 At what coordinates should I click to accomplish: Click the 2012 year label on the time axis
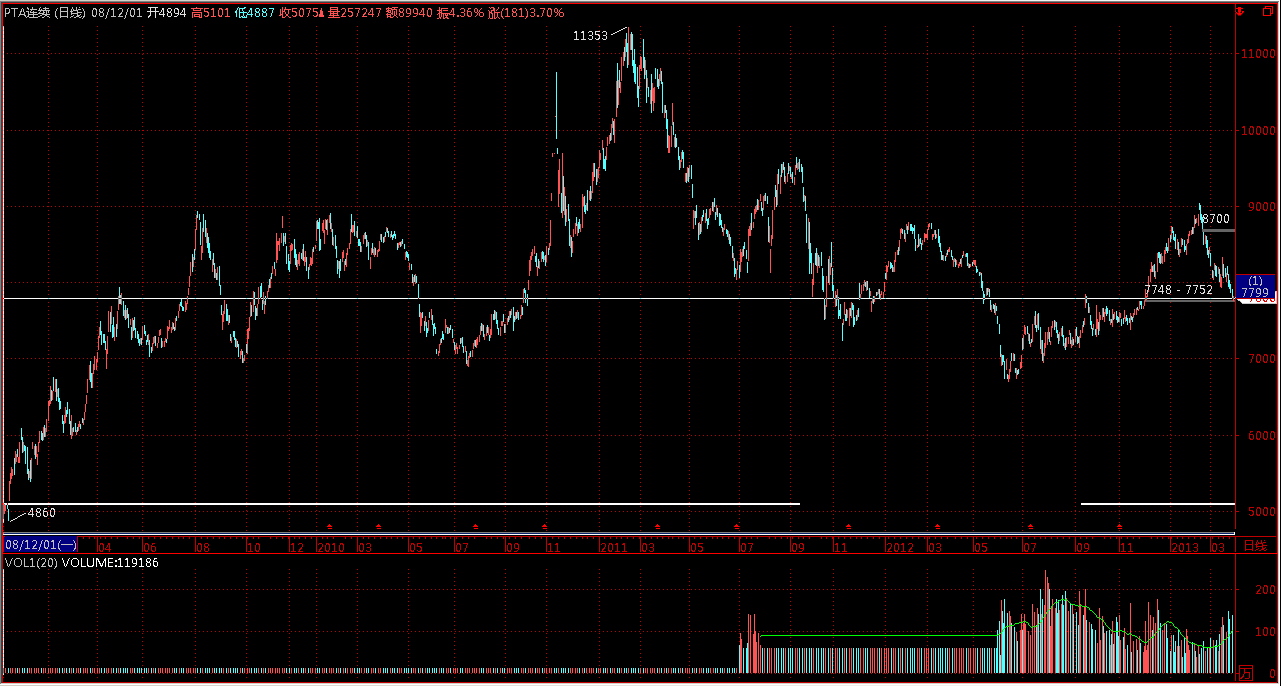pyautogui.click(x=899, y=546)
